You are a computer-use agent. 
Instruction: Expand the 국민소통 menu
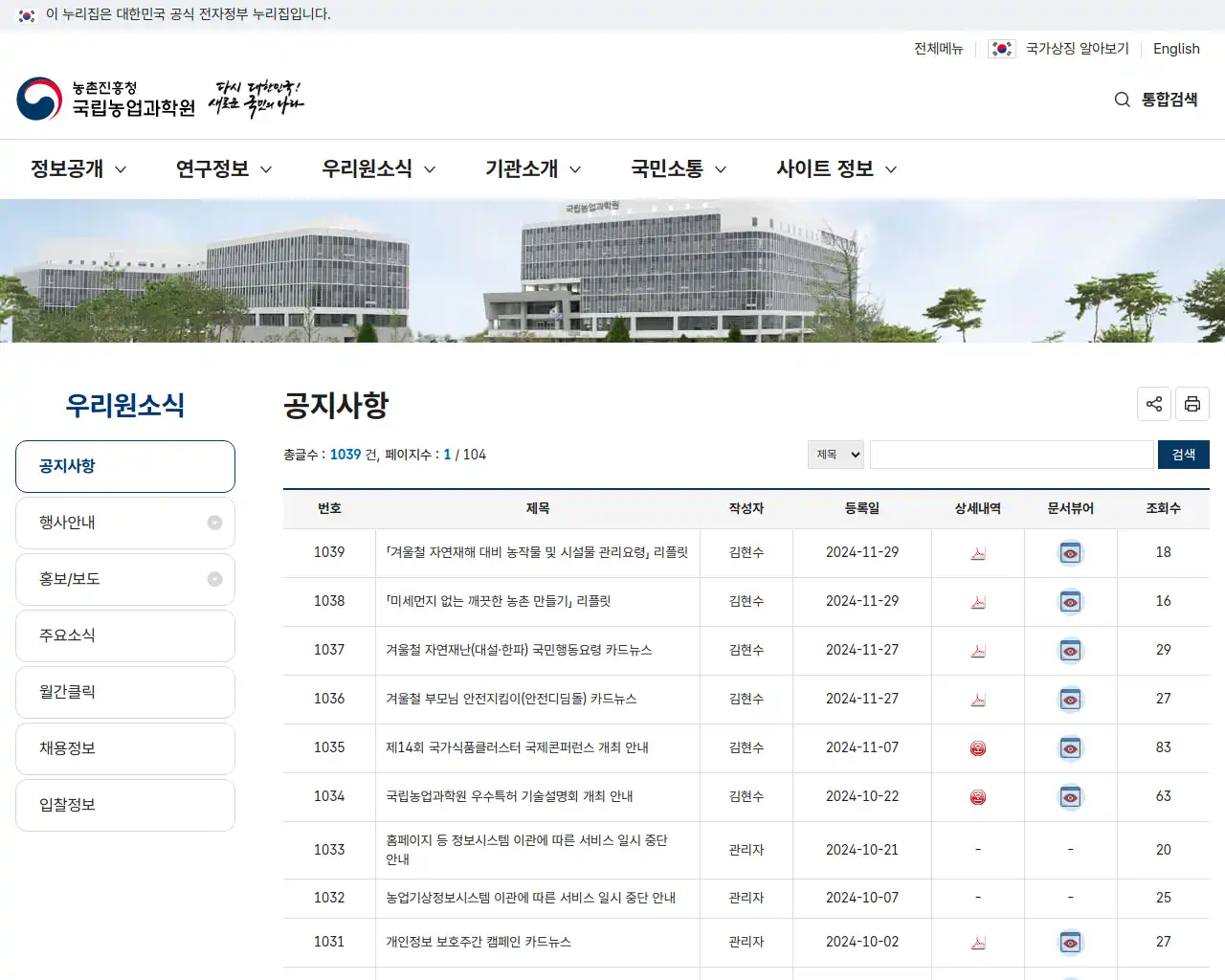(x=679, y=169)
